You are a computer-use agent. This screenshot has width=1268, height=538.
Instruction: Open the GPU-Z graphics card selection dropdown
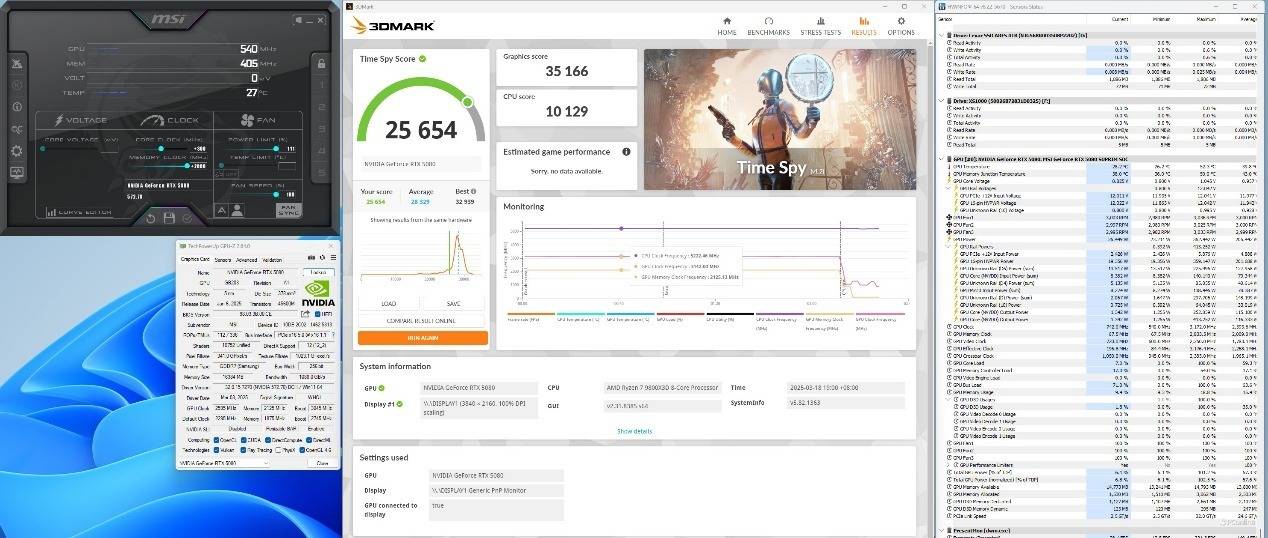[x=223, y=463]
